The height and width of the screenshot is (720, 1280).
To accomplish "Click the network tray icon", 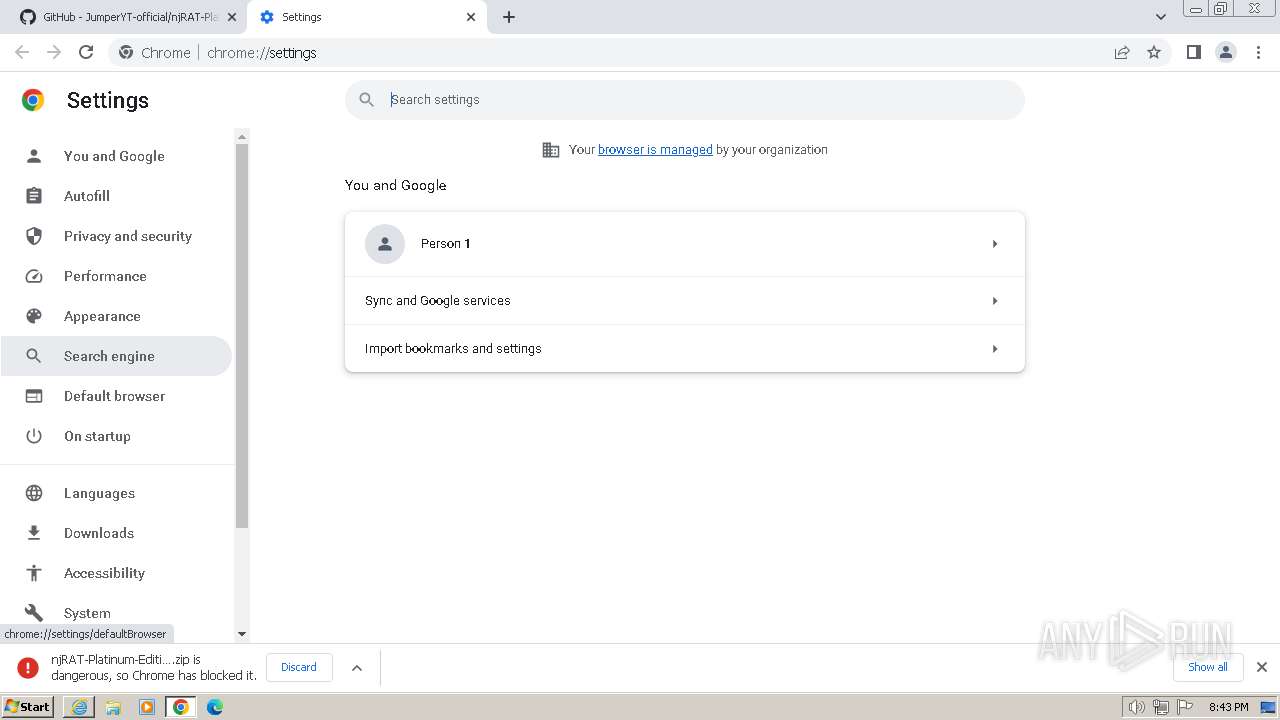I will click(x=1160, y=707).
